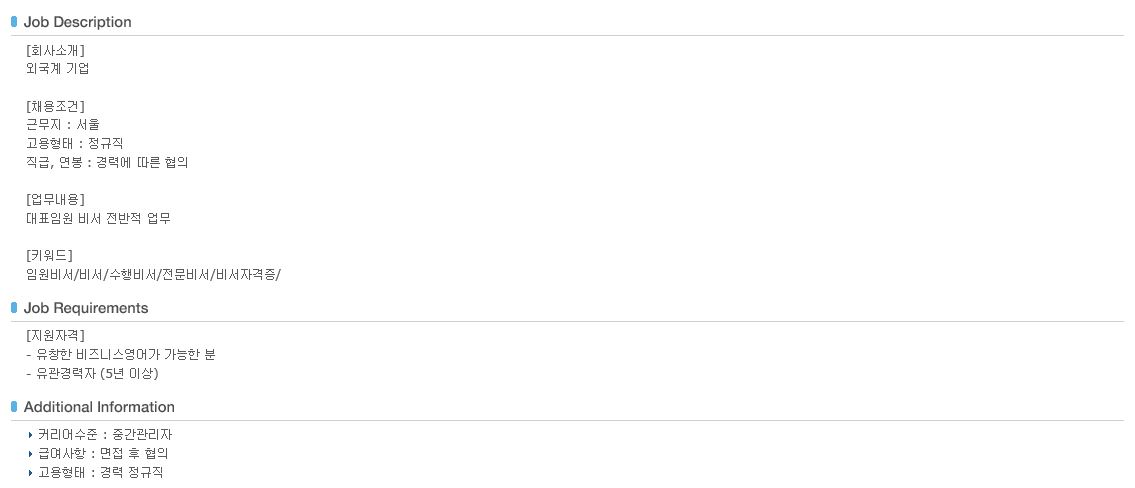This screenshot has width=1135, height=488.
Task: Click the 외국계 기업 text
Action: (58, 69)
